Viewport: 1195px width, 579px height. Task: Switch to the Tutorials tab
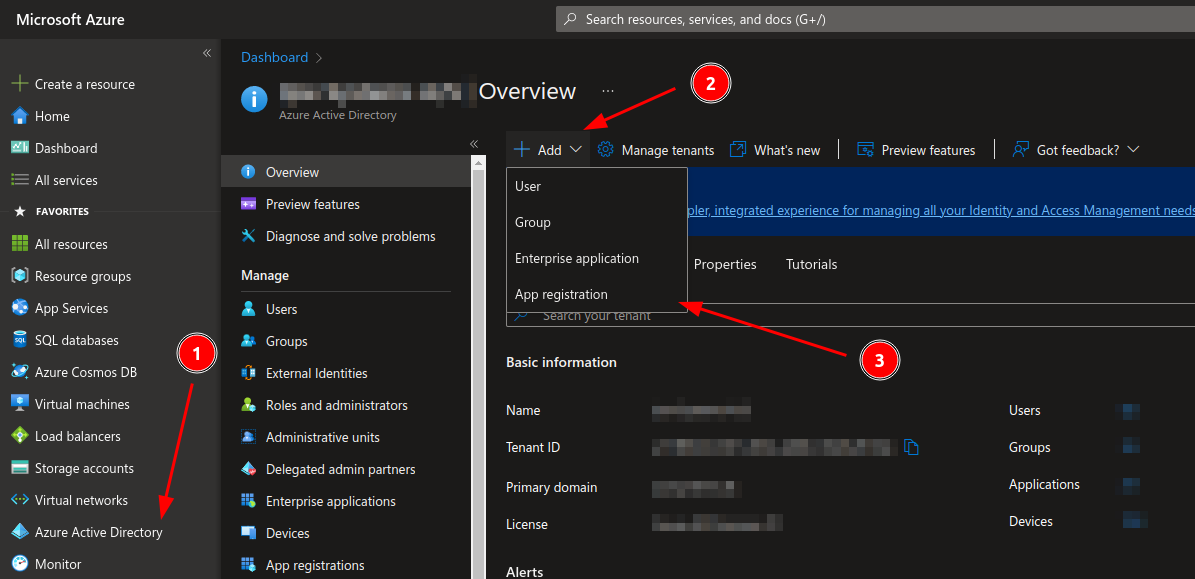pyautogui.click(x=812, y=264)
